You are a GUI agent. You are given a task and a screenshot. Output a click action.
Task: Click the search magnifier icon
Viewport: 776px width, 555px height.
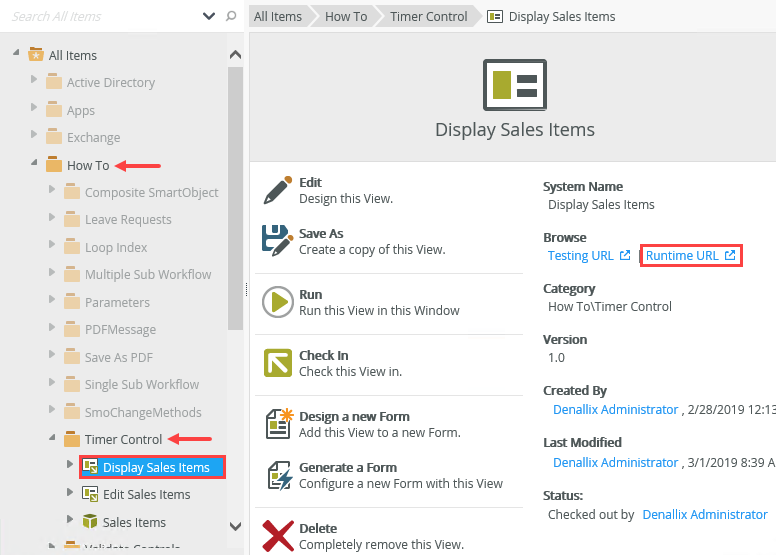(x=232, y=16)
